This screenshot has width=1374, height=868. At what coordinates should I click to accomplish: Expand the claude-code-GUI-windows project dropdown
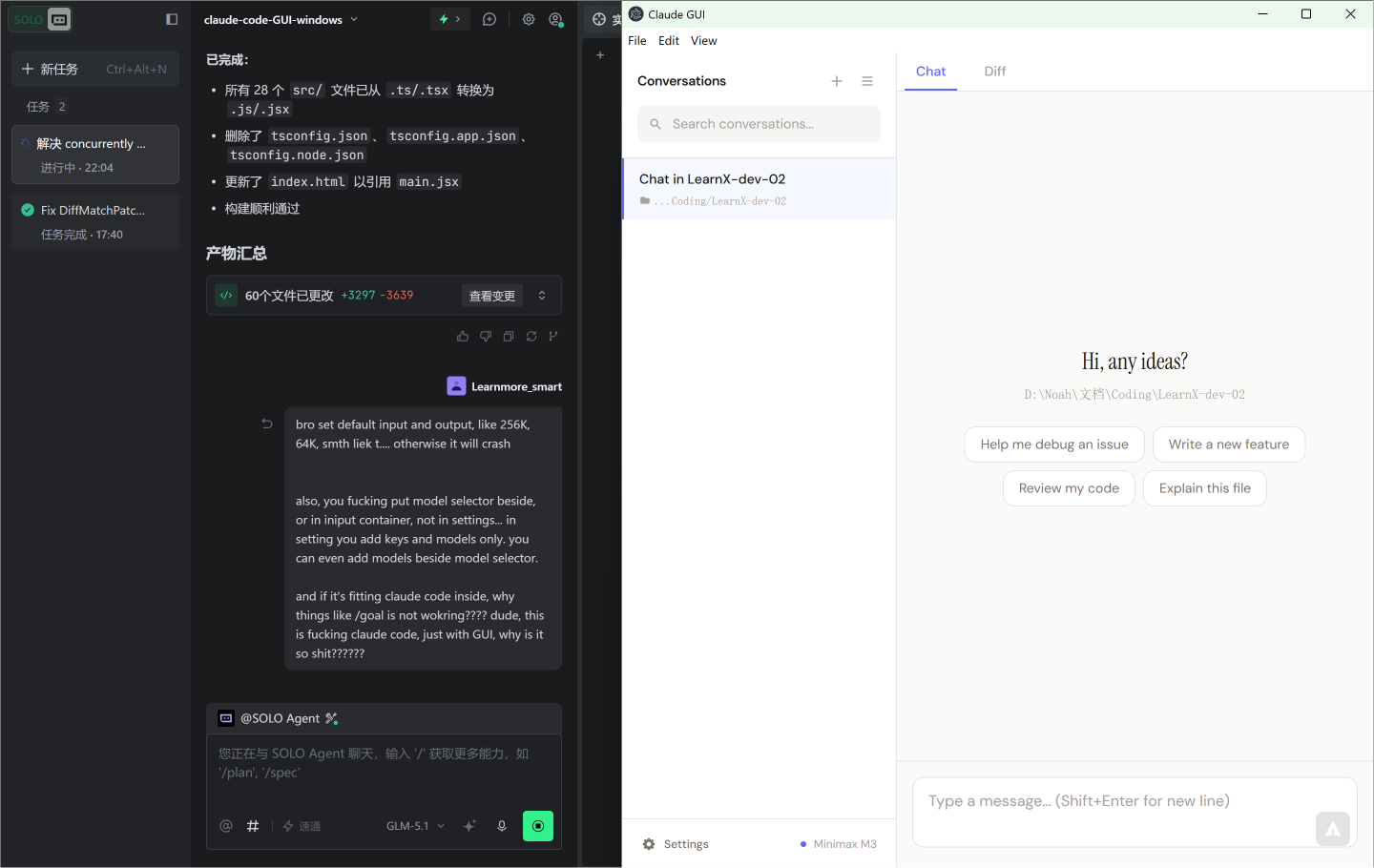(281, 19)
